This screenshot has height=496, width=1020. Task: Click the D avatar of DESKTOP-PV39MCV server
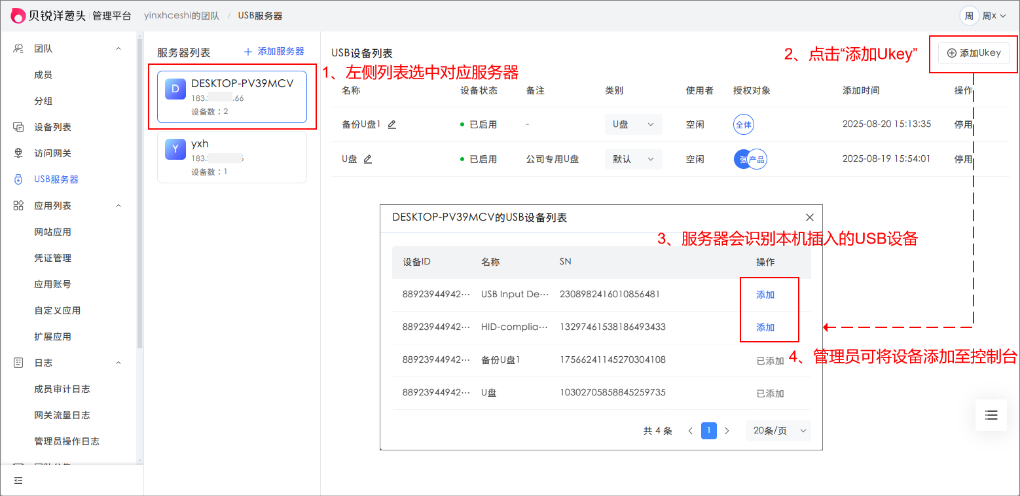(175, 89)
